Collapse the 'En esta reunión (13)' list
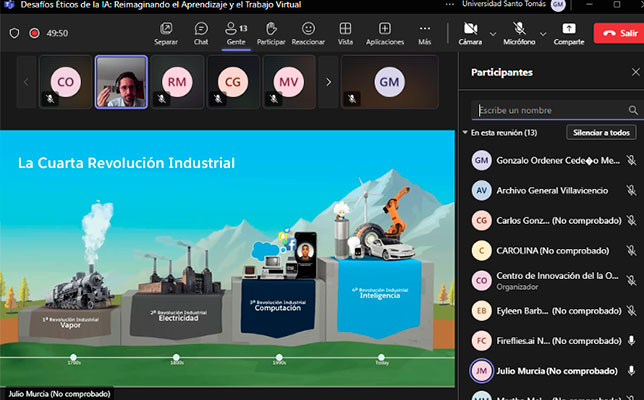Viewport: 644px width, 400px height. (x=465, y=133)
